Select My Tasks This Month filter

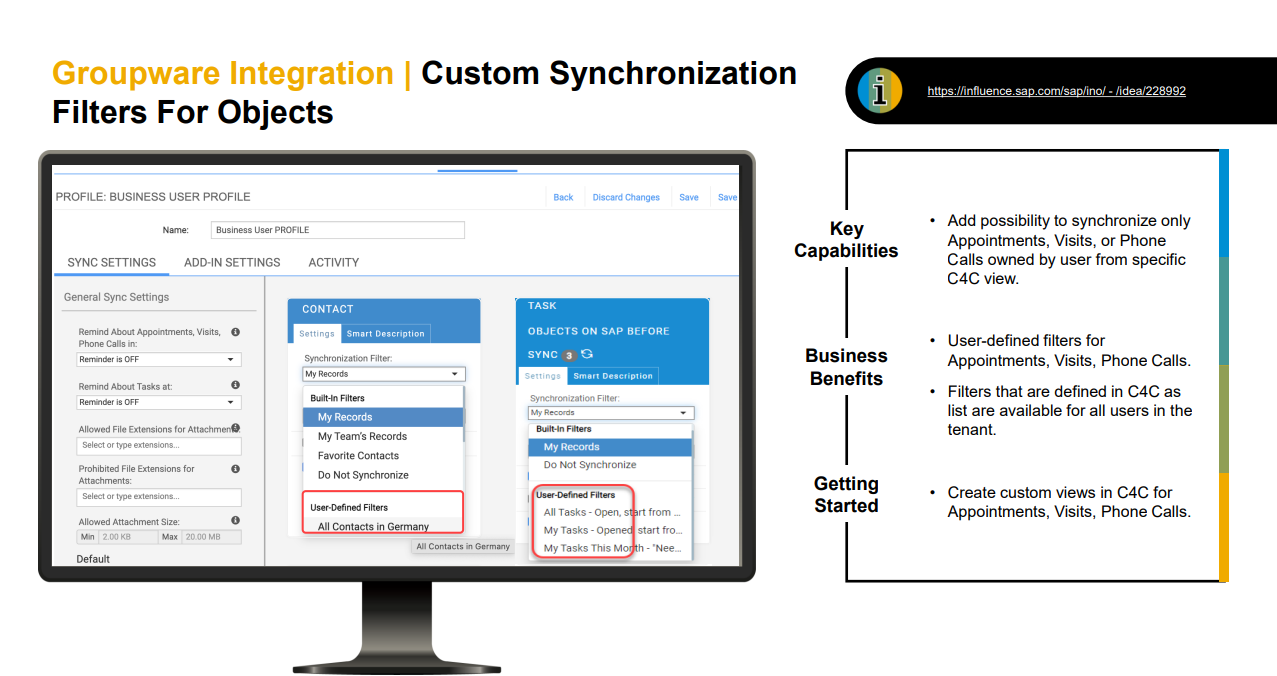pyautogui.click(x=611, y=548)
